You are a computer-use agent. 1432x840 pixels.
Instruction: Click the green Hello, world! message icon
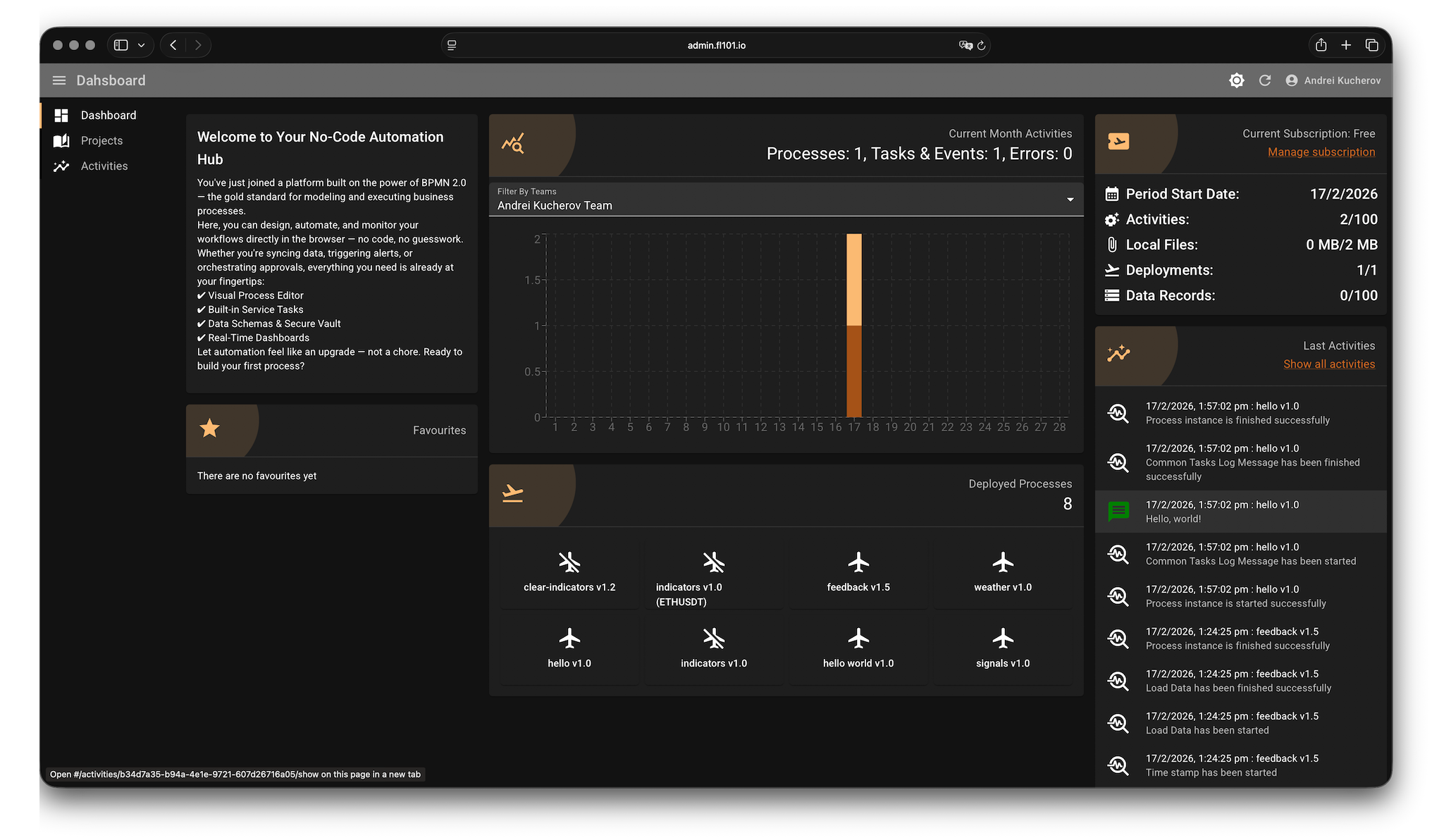click(1118, 511)
